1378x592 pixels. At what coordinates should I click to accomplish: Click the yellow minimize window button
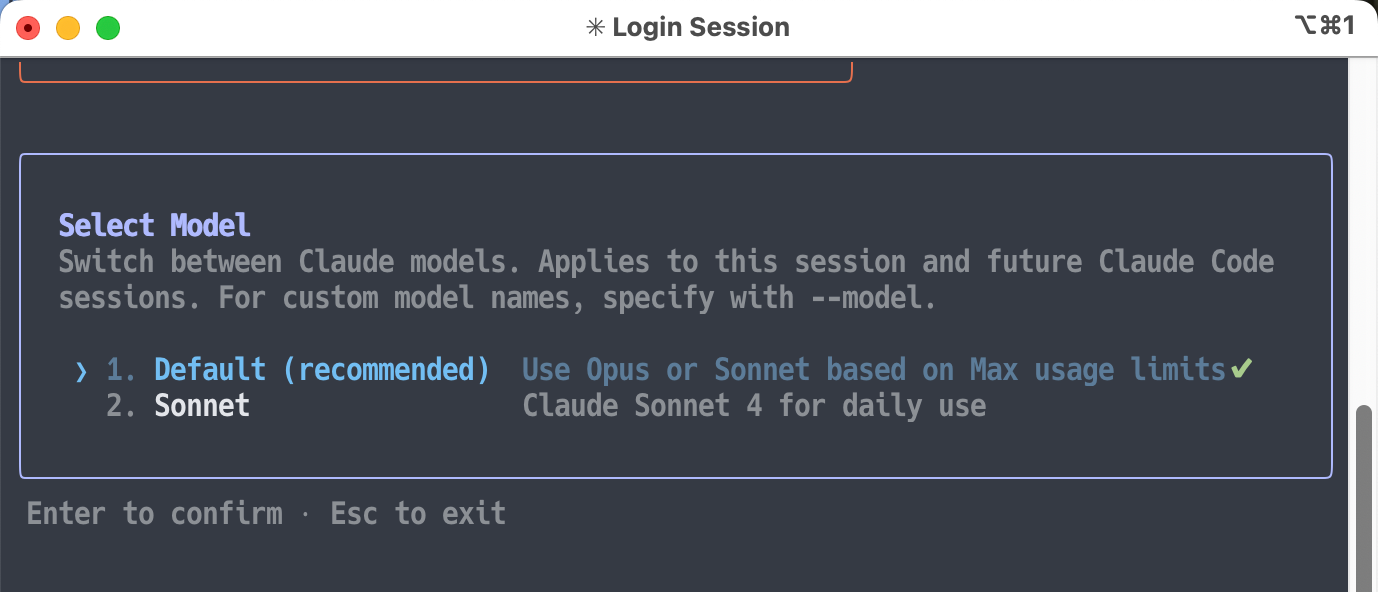(x=68, y=28)
